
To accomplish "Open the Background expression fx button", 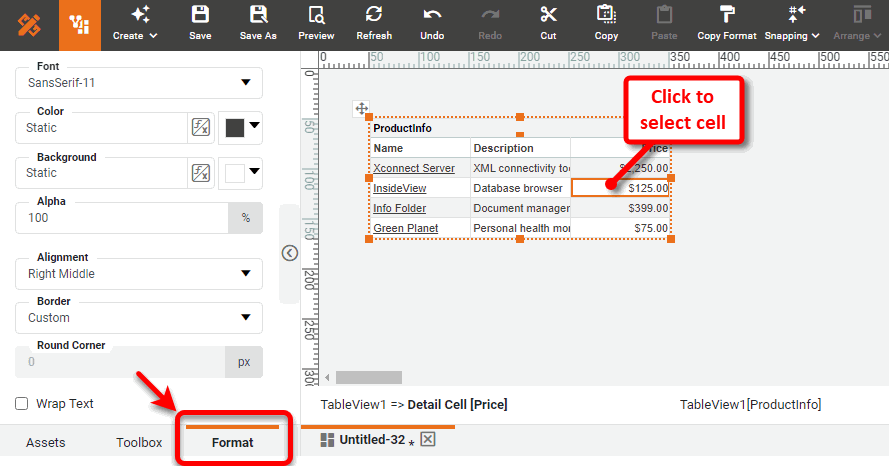I will pyautogui.click(x=201, y=173).
